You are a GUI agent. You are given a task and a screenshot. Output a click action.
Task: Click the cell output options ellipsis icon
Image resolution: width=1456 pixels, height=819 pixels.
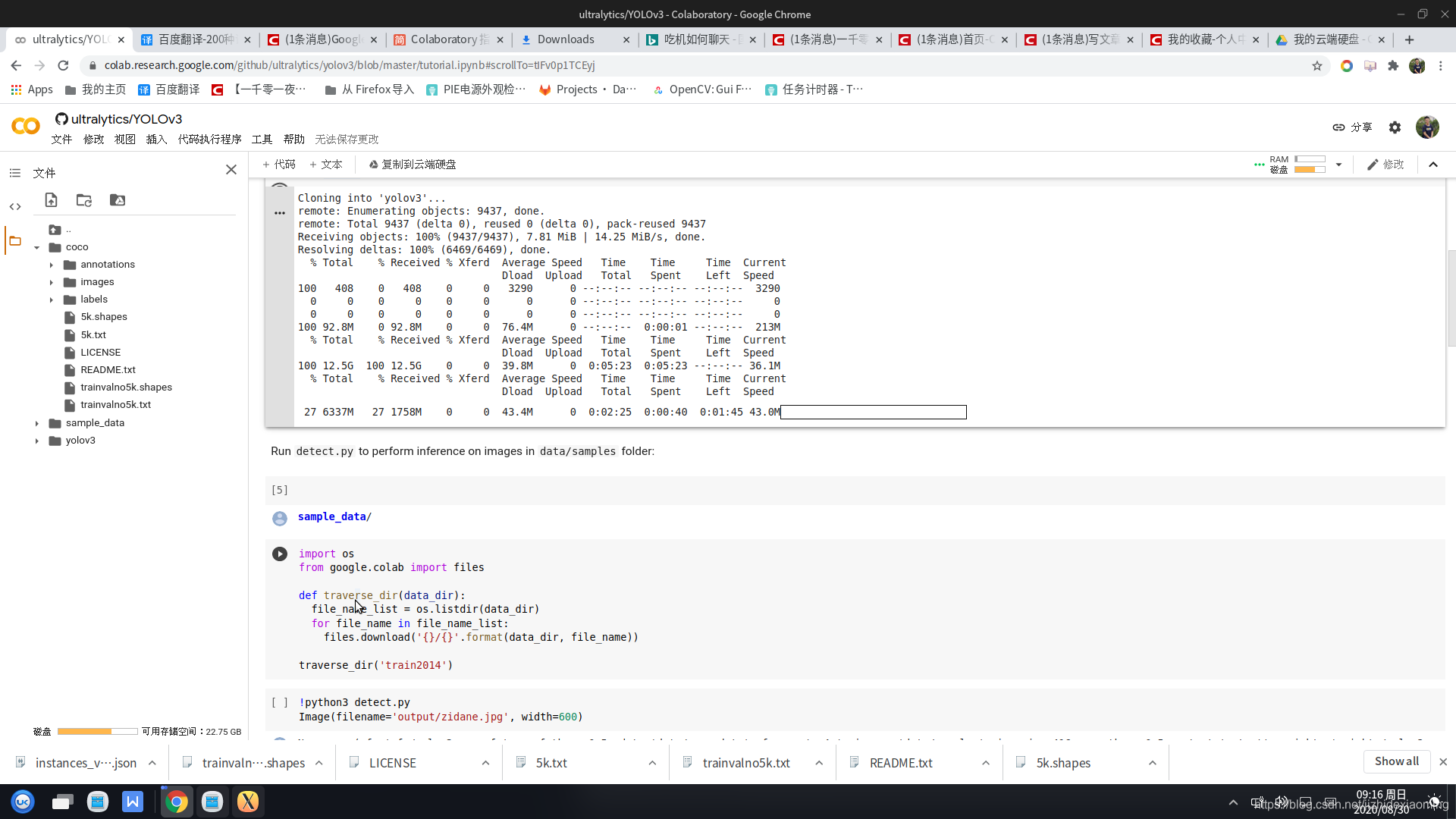(x=280, y=213)
